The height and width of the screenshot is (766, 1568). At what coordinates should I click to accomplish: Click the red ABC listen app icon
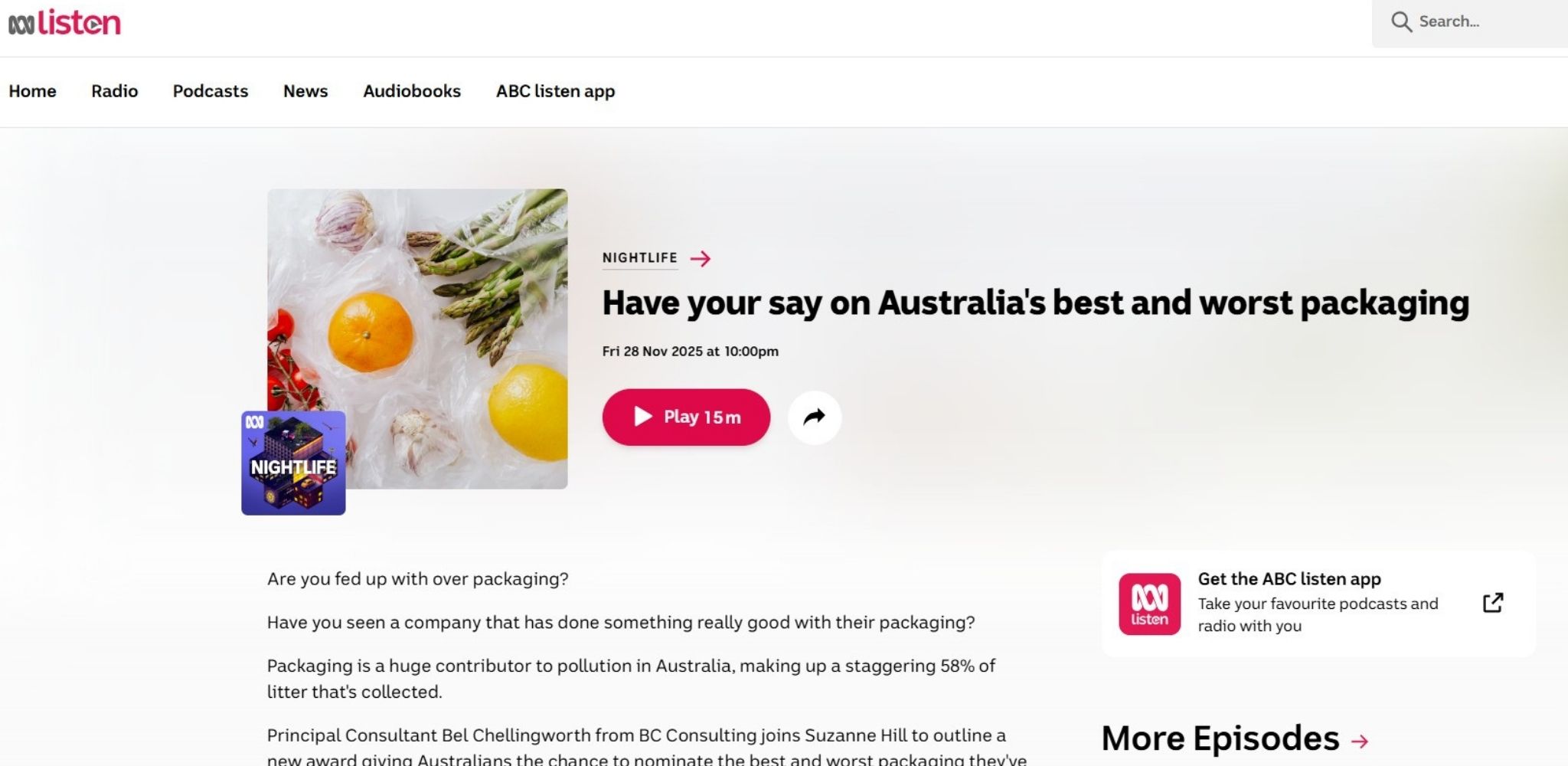click(x=1149, y=604)
